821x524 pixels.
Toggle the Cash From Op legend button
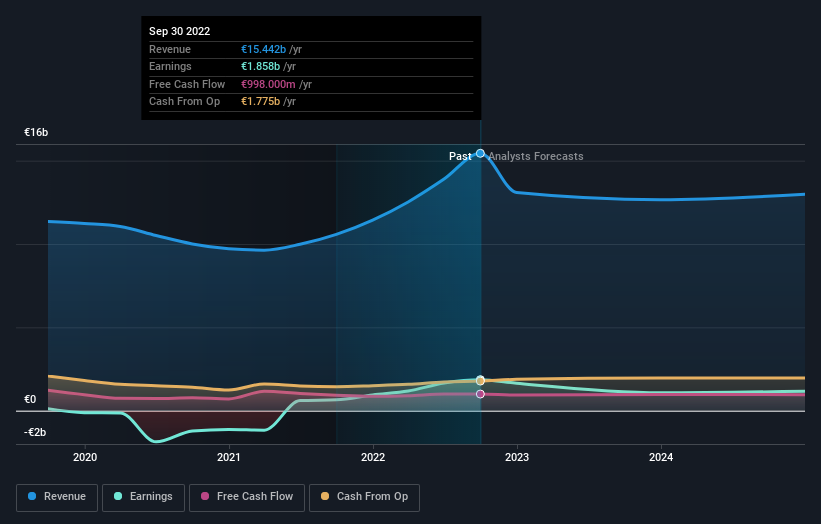[x=364, y=497]
